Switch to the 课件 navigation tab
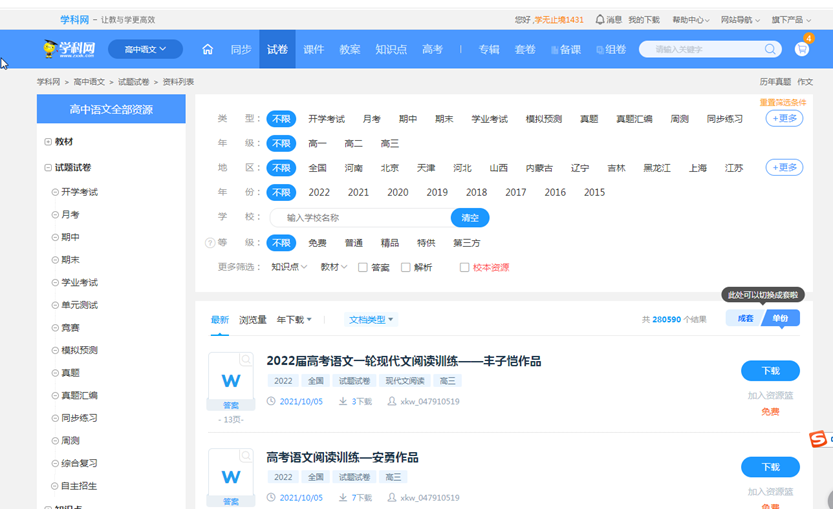 (313, 49)
